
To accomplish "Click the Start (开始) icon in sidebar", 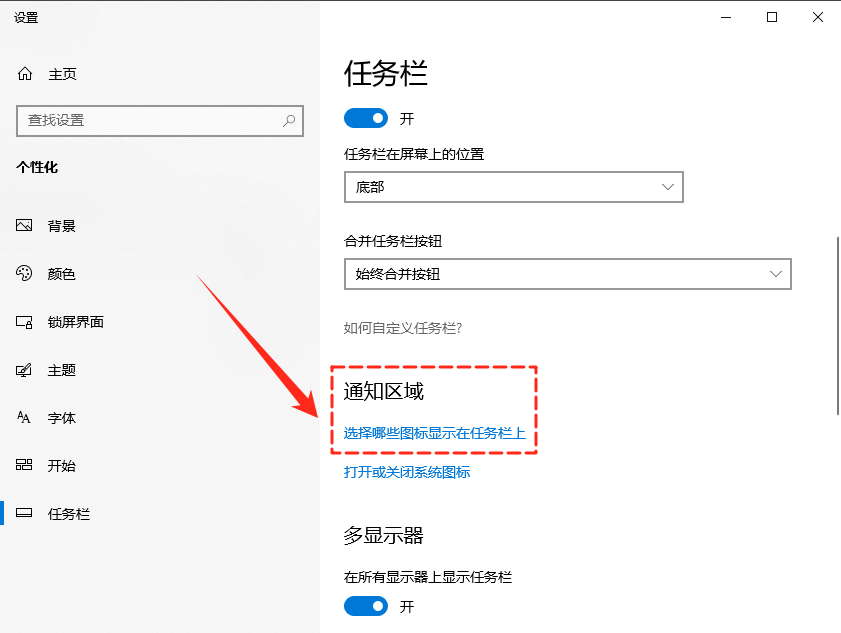I will pos(25,466).
